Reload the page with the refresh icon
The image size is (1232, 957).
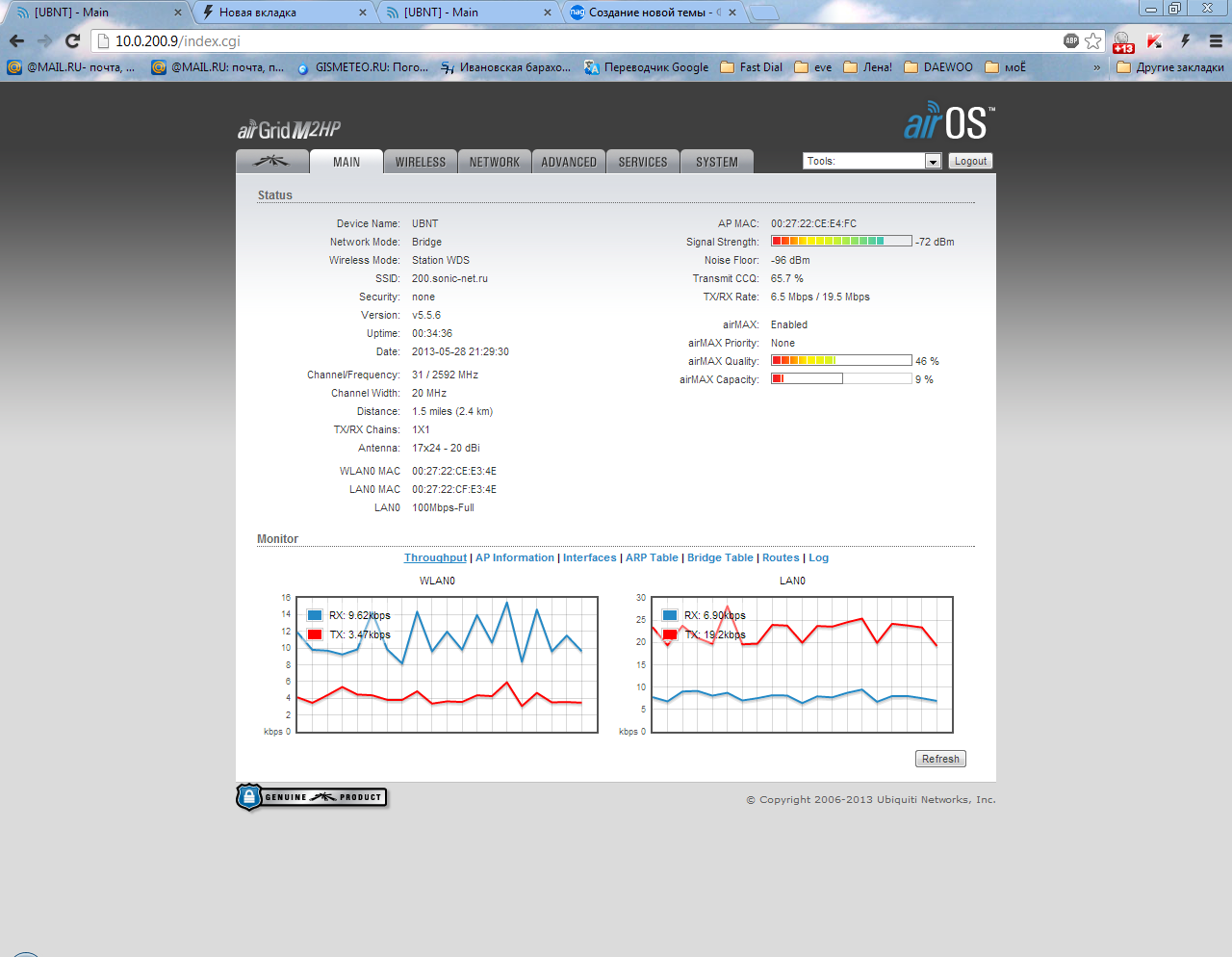pyautogui.click(x=72, y=40)
